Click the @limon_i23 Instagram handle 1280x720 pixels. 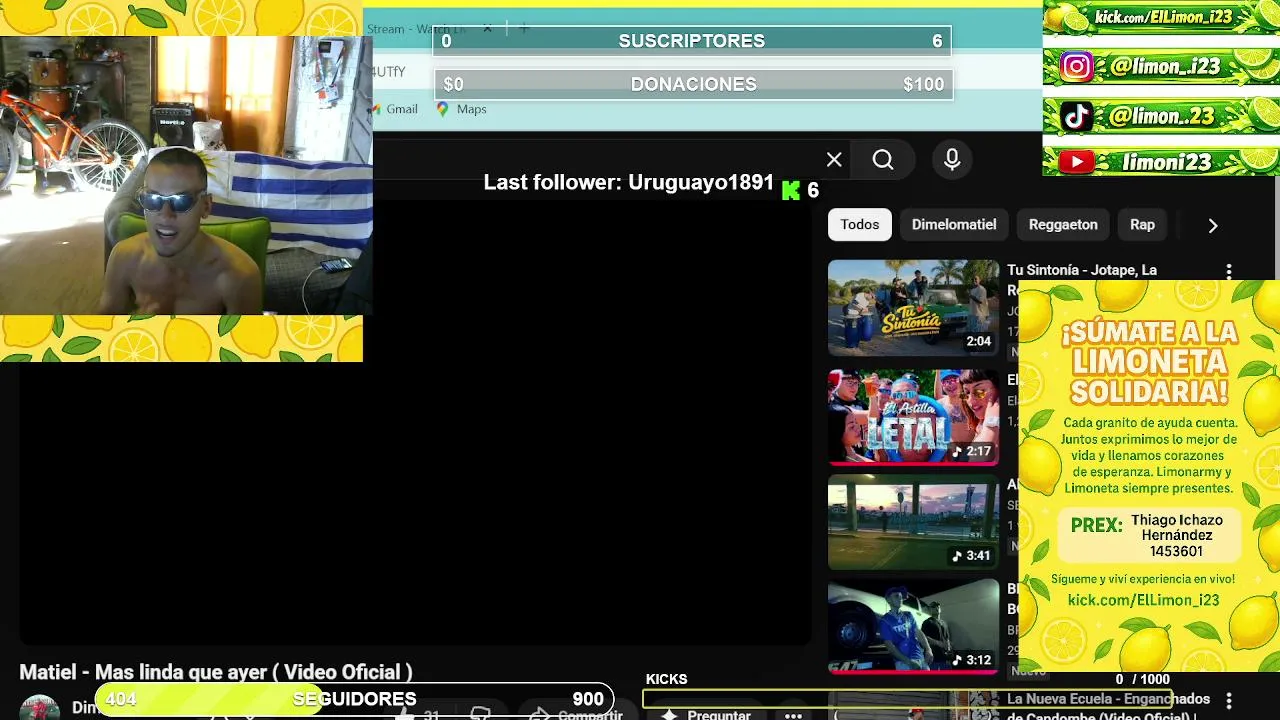click(x=1165, y=67)
